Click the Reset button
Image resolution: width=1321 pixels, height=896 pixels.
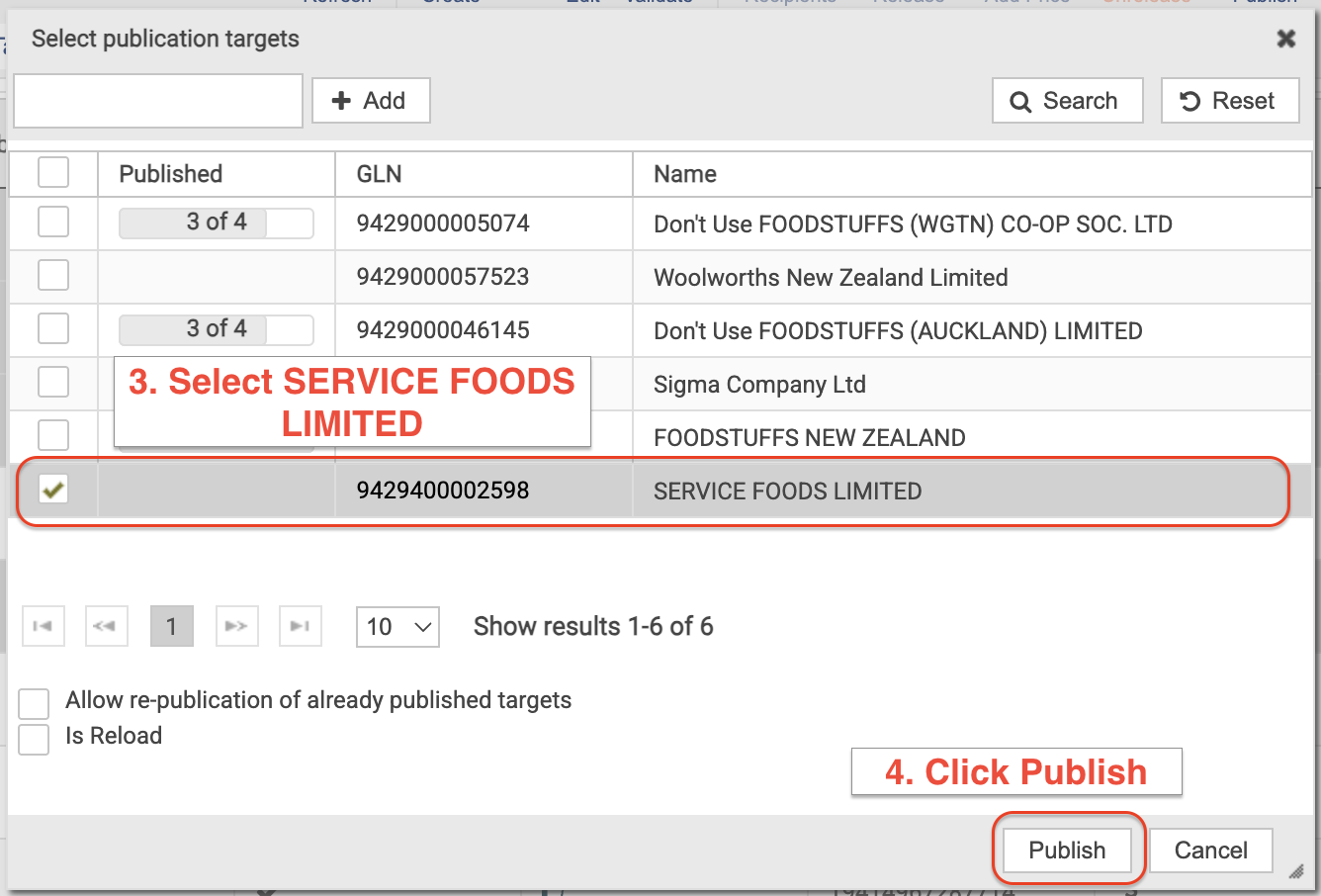(1230, 101)
